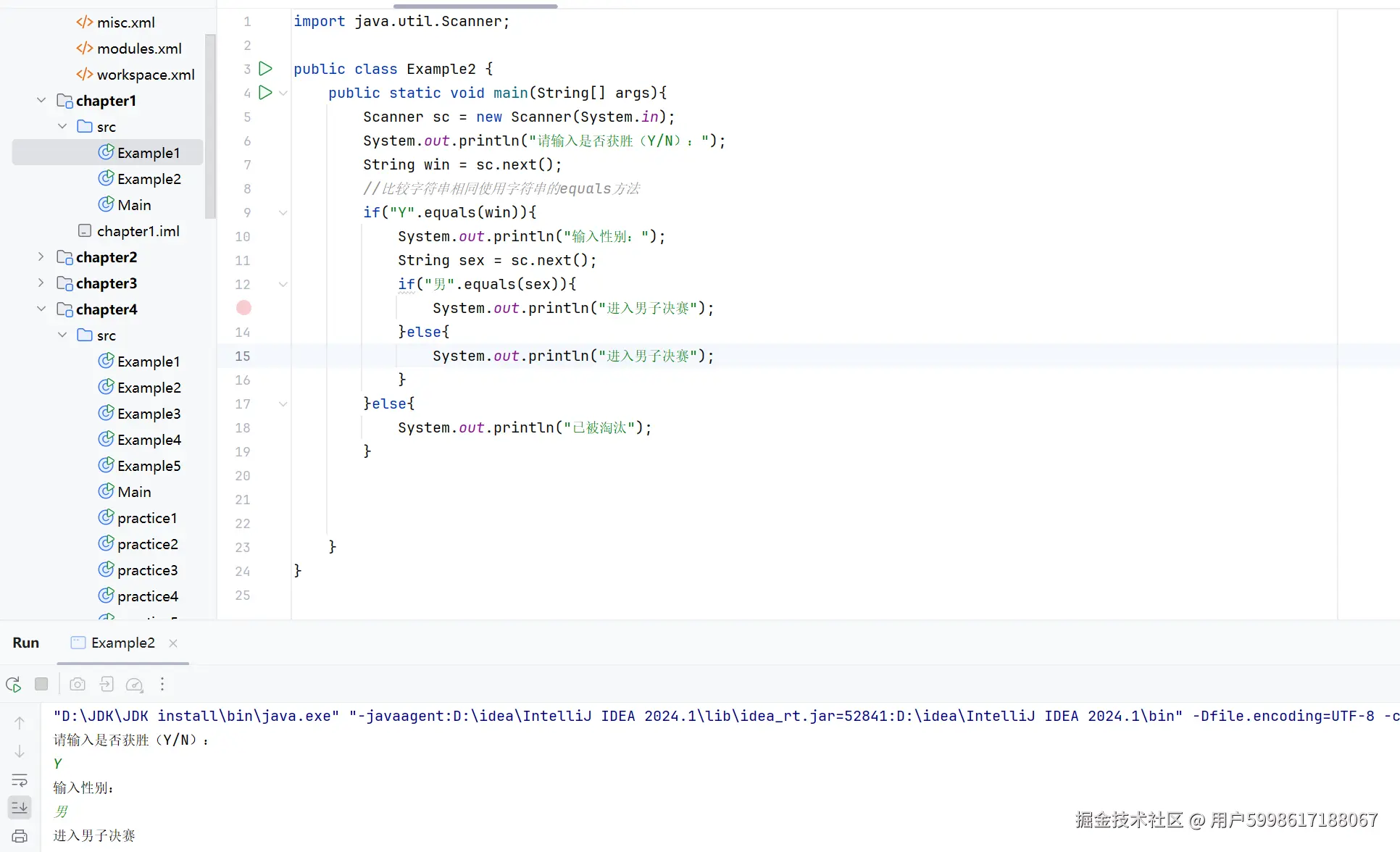Click the thread dump camera icon
1400x852 pixels.
pyautogui.click(x=78, y=684)
